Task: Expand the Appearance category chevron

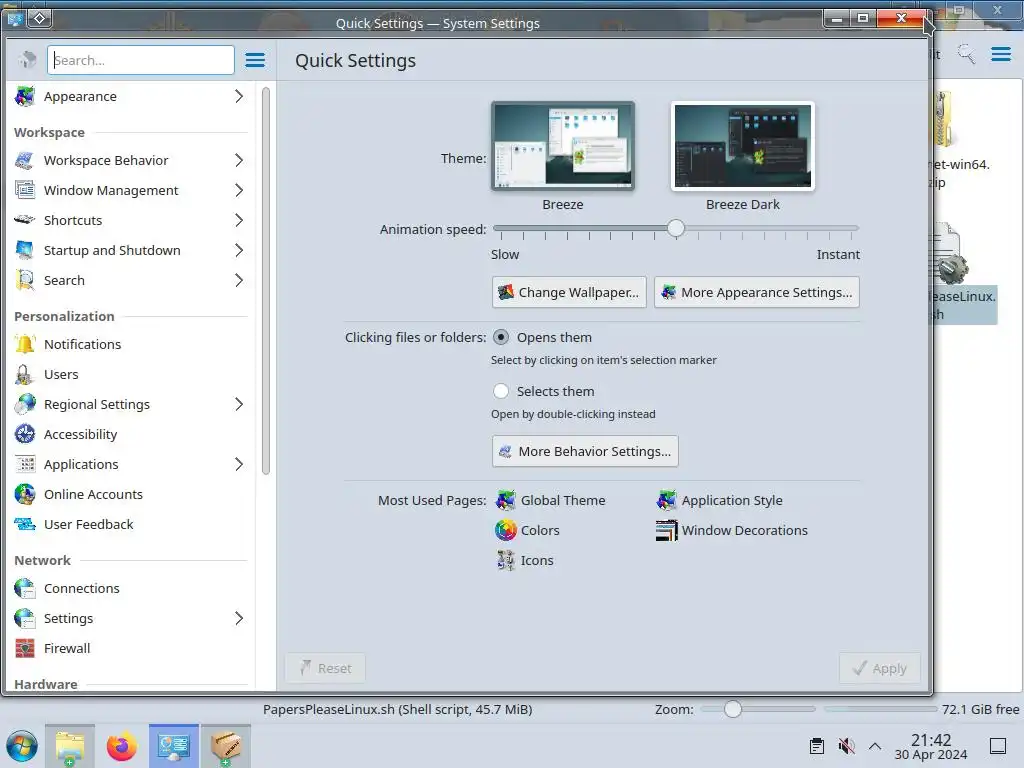Action: tap(239, 96)
